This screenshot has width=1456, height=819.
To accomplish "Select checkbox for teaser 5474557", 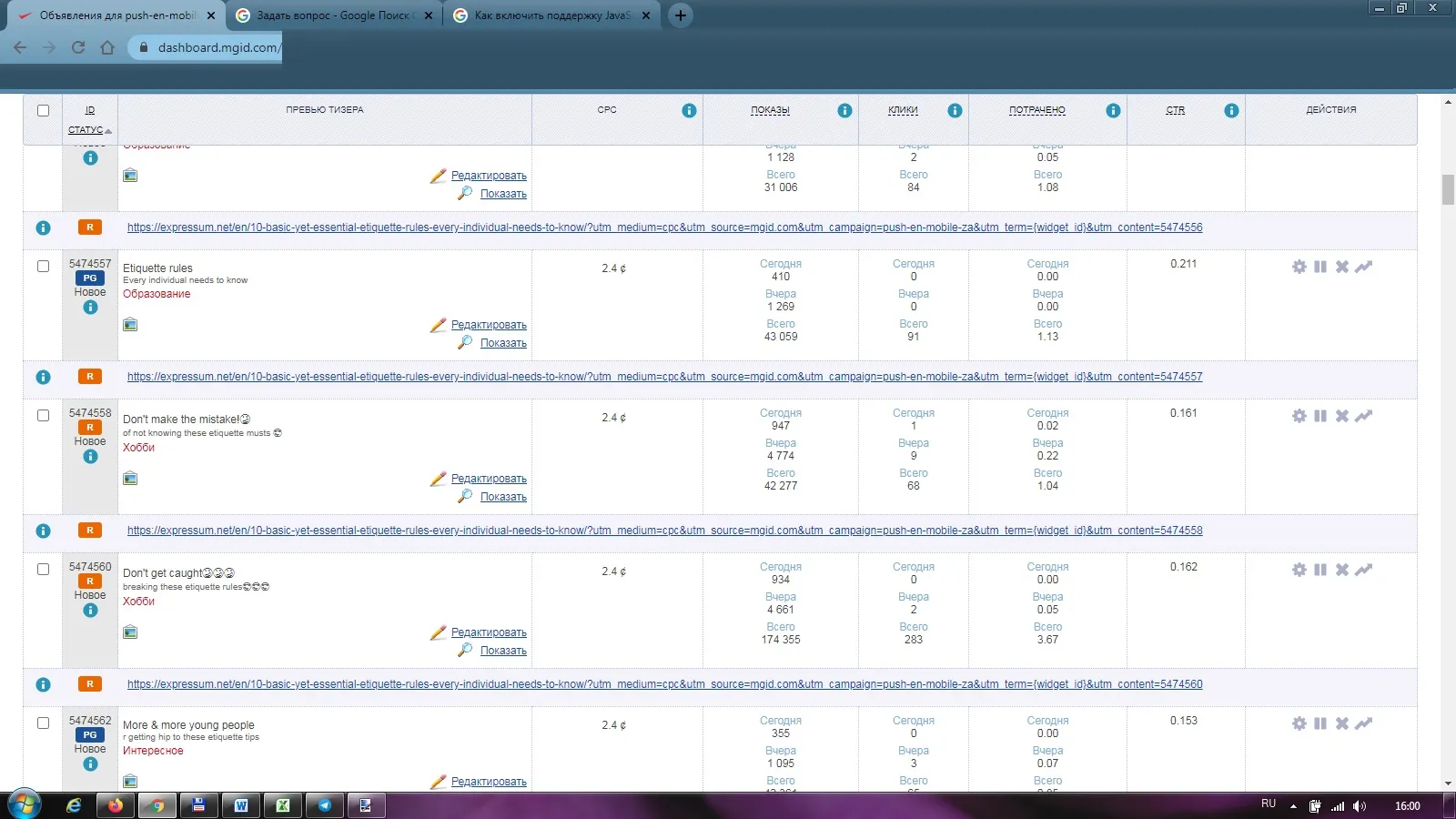I will click(x=43, y=267).
